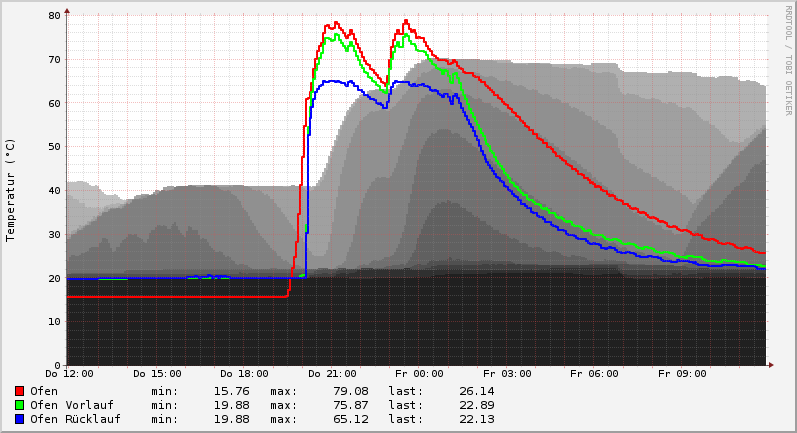Click the Fr 06:00 time axis label
This screenshot has height=433, width=797.
[593, 374]
